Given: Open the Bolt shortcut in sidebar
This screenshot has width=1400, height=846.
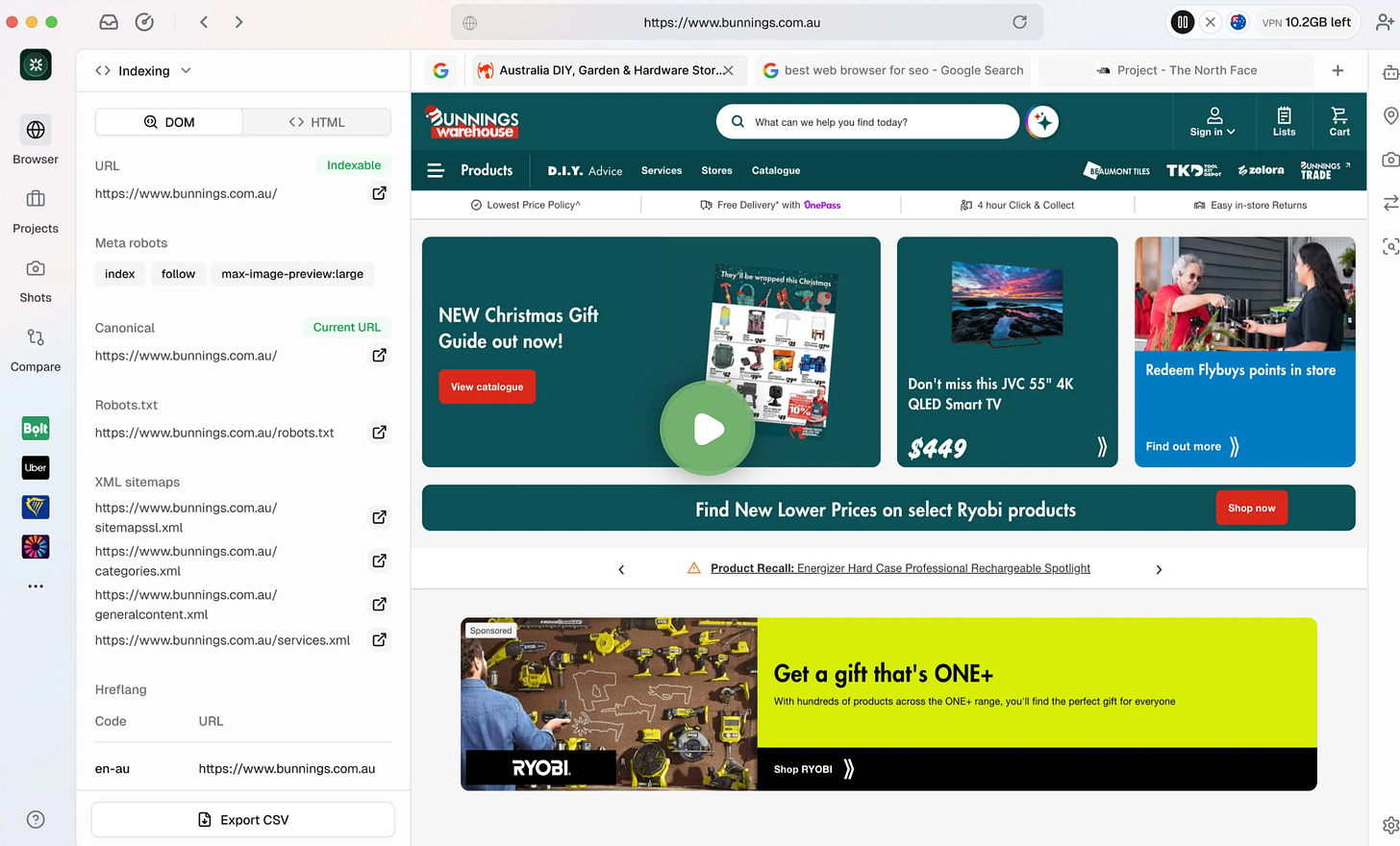Looking at the screenshot, I should 36,429.
